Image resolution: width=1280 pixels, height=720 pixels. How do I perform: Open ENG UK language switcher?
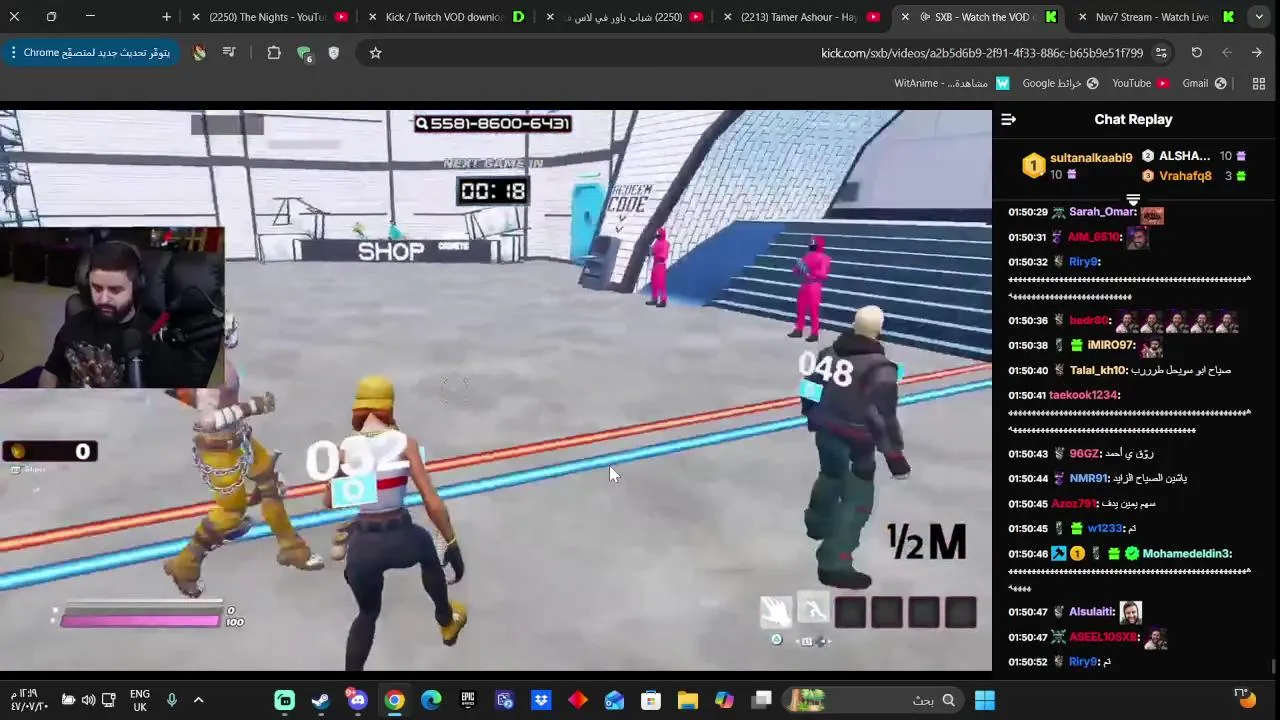pyautogui.click(x=140, y=700)
